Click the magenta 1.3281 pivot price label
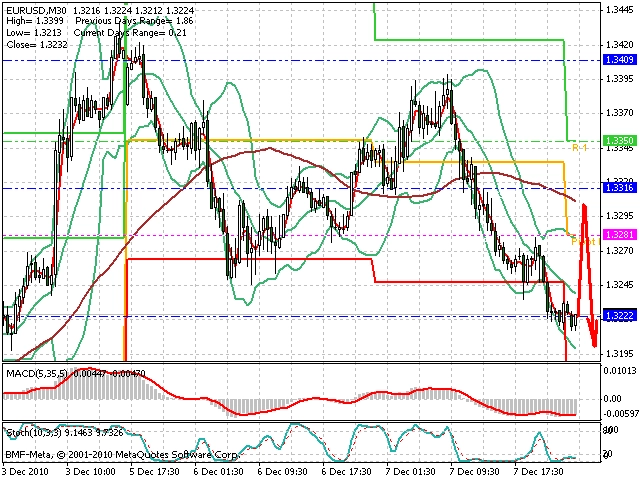The image size is (640, 480). [620, 235]
